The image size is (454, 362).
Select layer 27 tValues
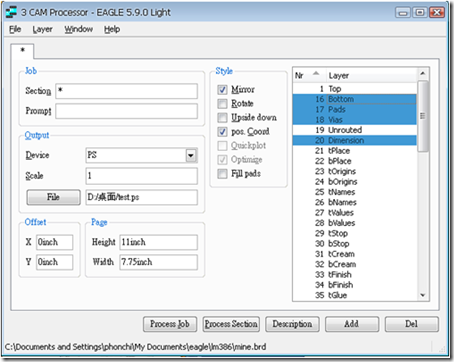(355, 213)
